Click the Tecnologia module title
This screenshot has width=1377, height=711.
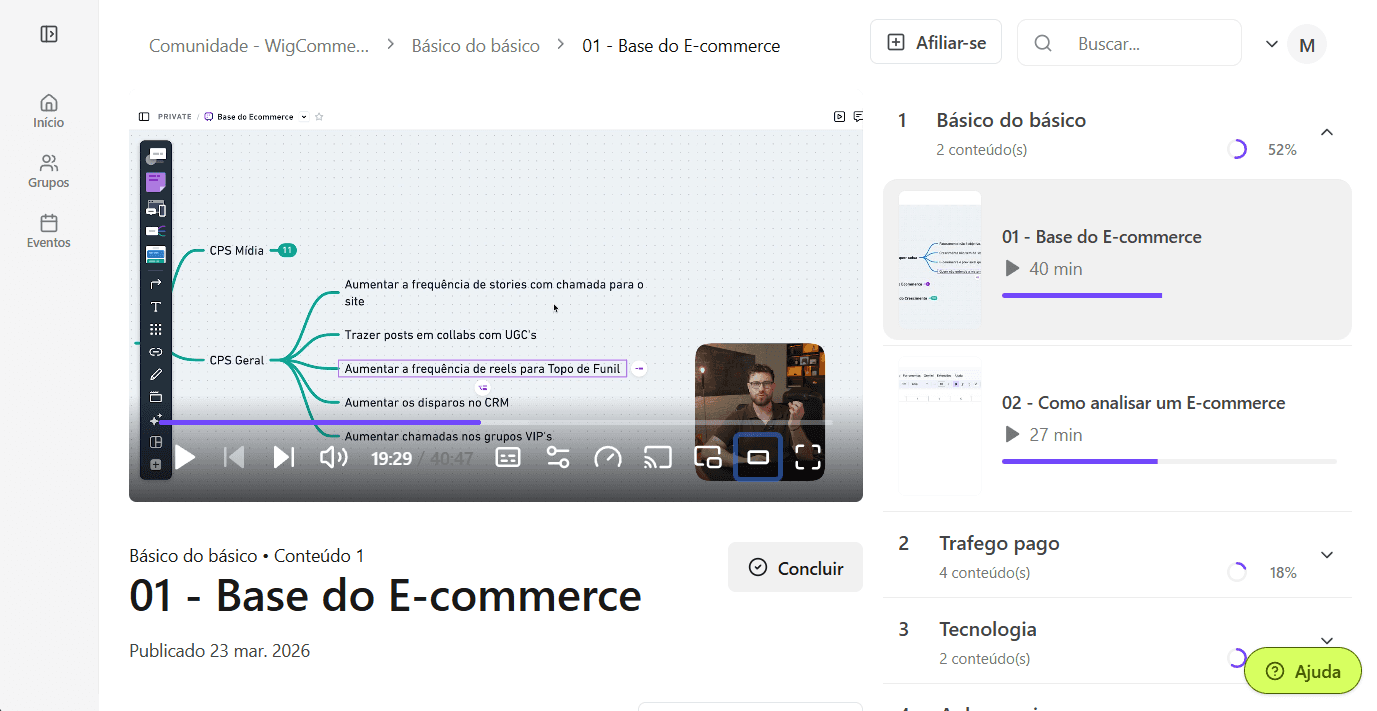987,629
